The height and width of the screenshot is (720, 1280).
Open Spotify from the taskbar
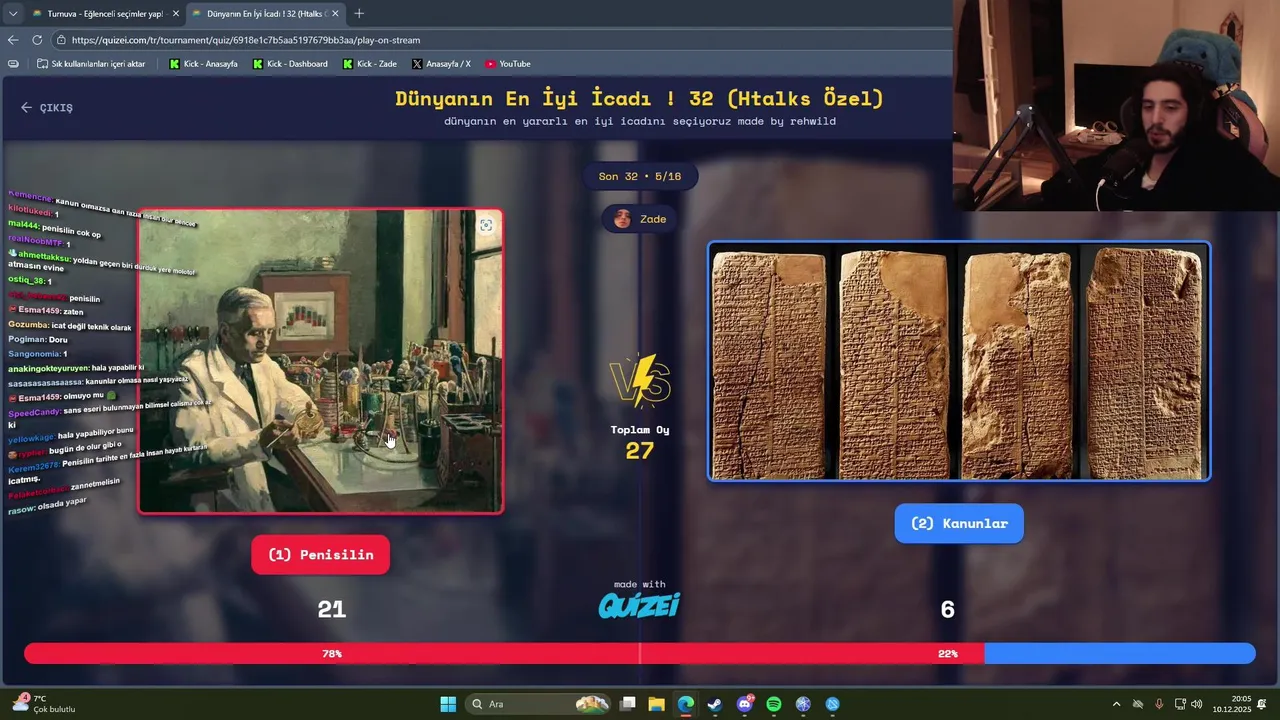point(774,704)
